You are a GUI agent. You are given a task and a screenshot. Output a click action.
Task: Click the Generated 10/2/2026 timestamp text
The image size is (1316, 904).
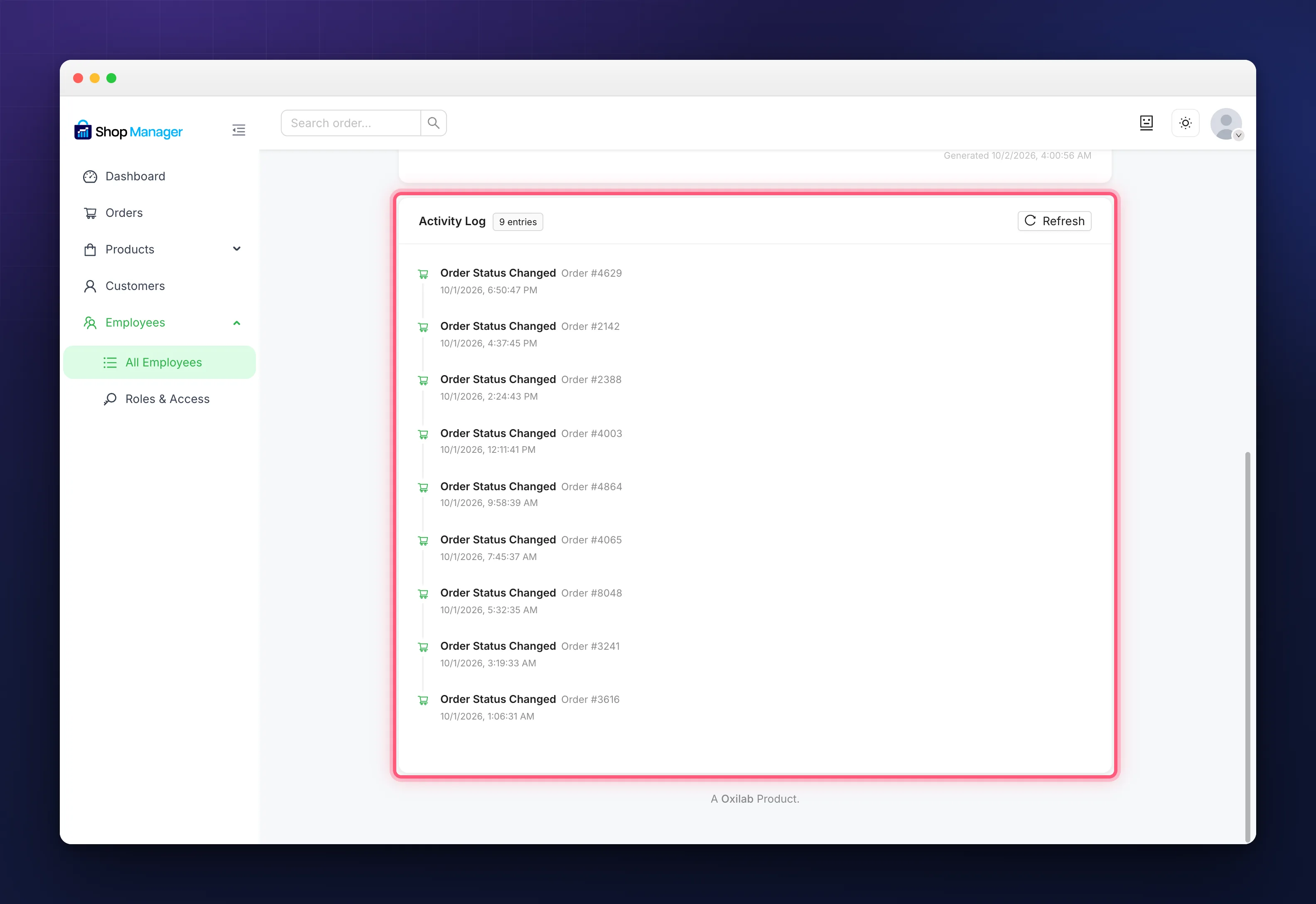point(1017,155)
